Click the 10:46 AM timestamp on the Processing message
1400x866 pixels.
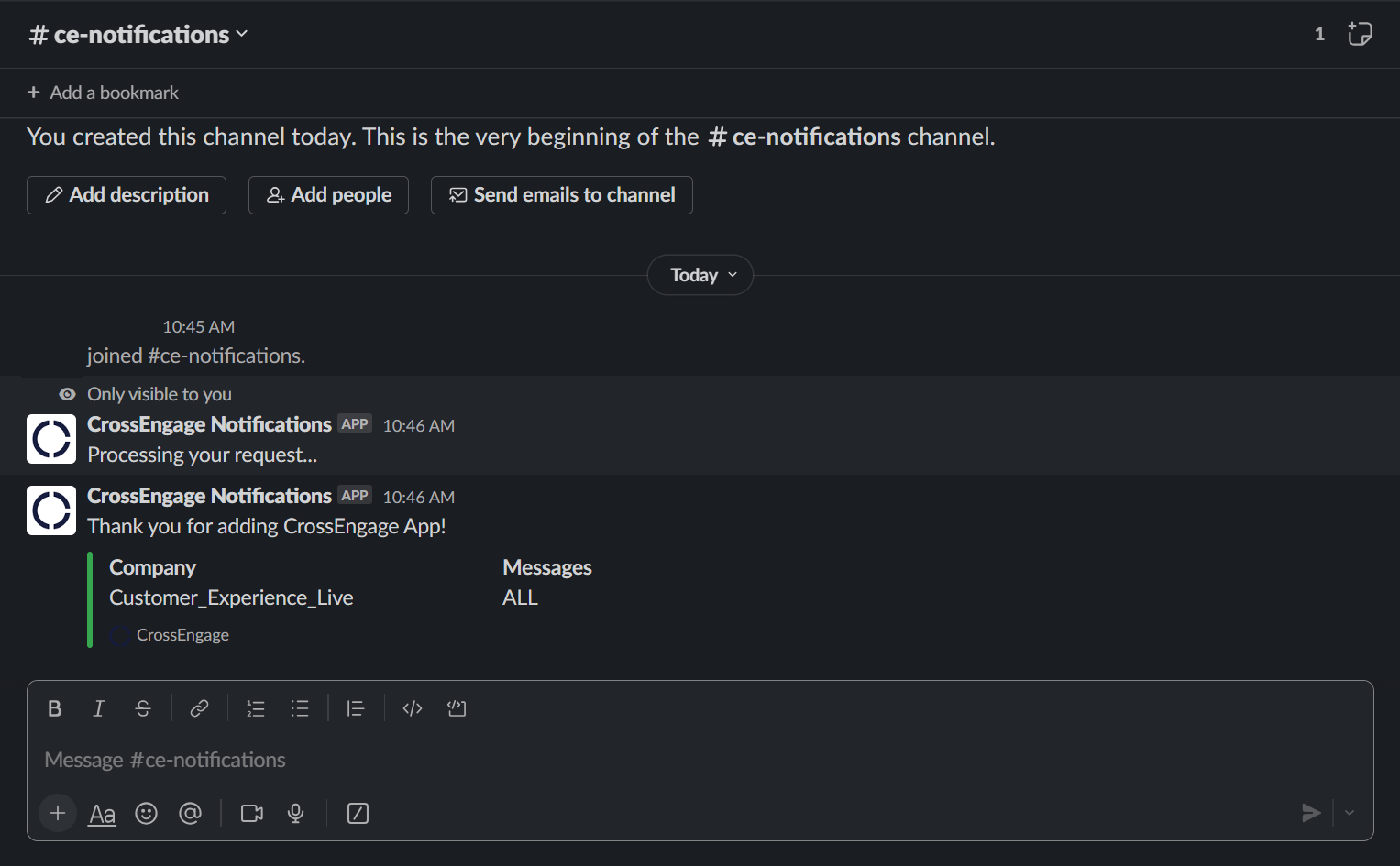coord(419,425)
